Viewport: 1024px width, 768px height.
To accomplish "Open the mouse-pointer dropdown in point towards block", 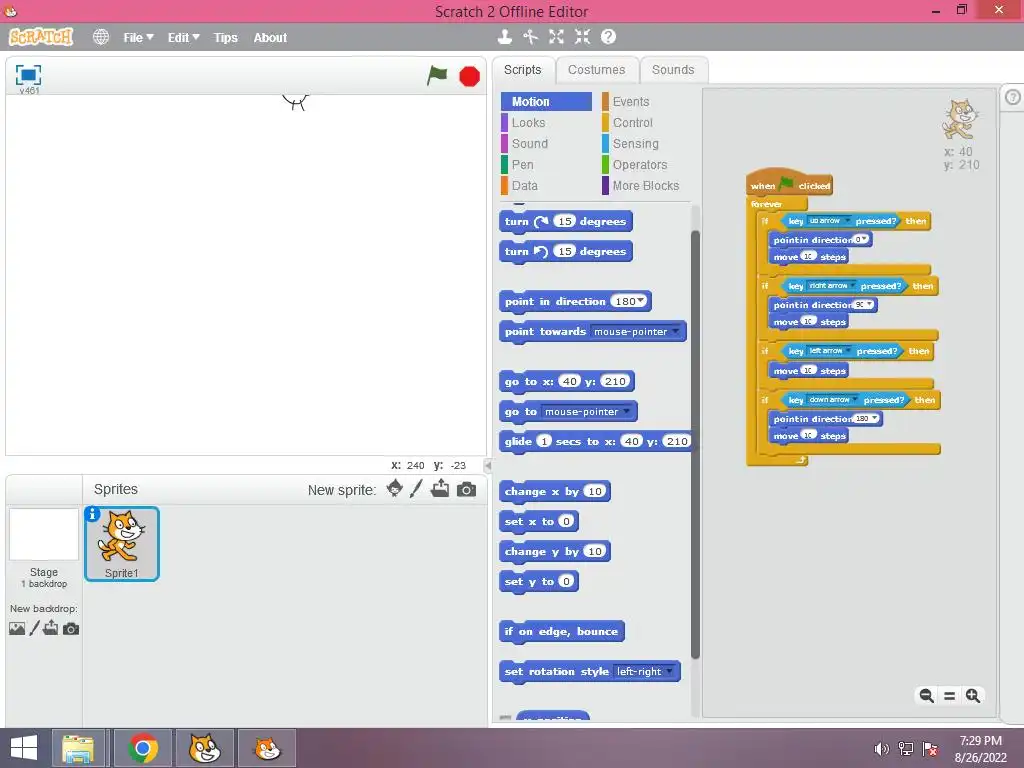I will tap(675, 331).
